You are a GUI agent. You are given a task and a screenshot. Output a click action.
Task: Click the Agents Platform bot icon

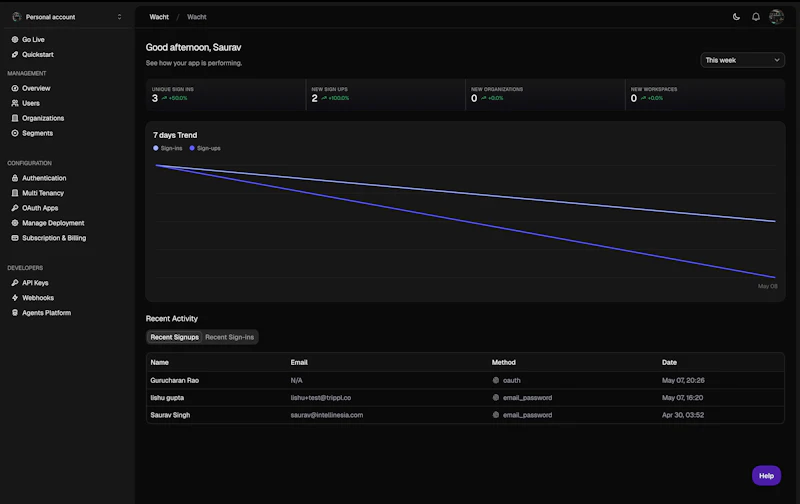[15, 313]
